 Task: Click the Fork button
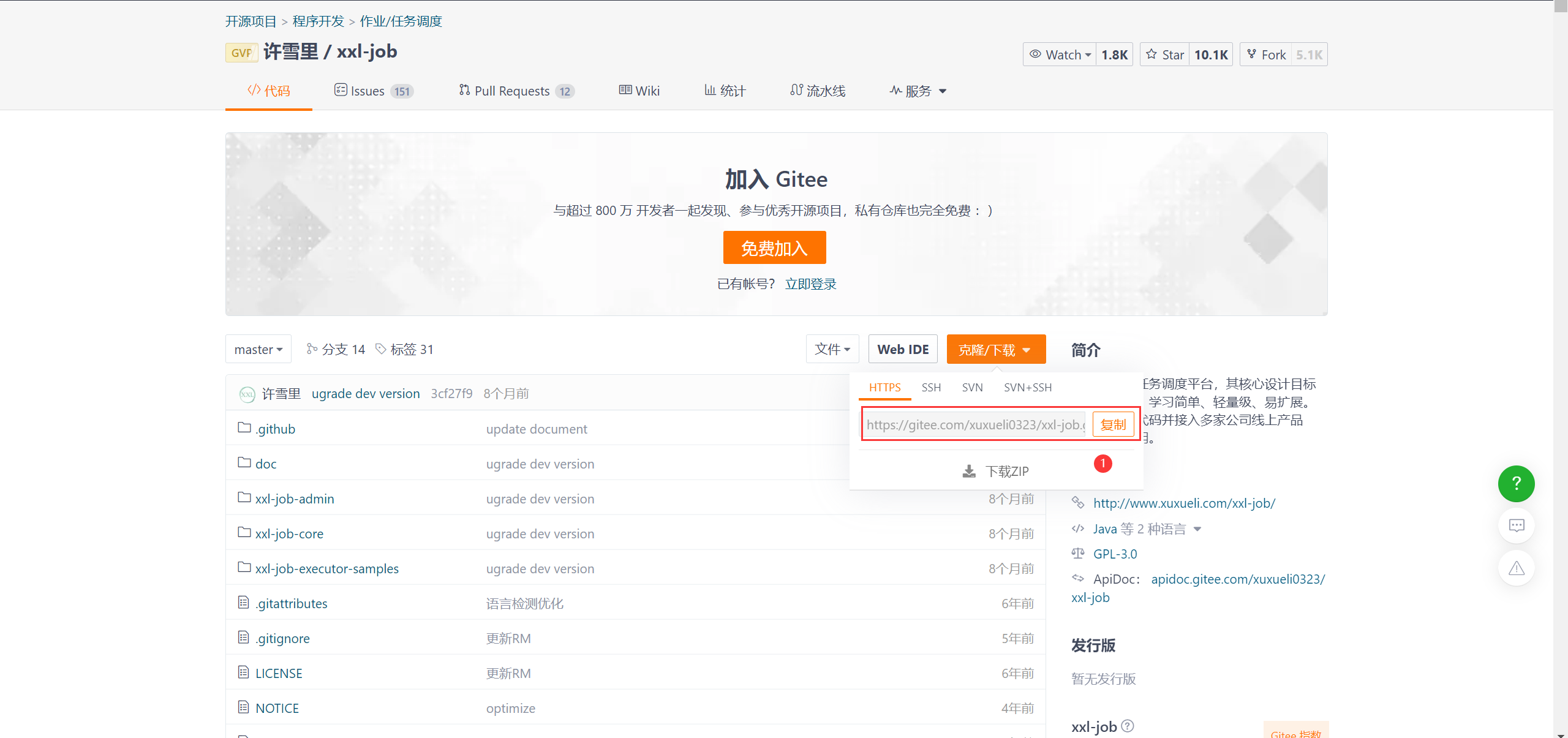point(1266,55)
